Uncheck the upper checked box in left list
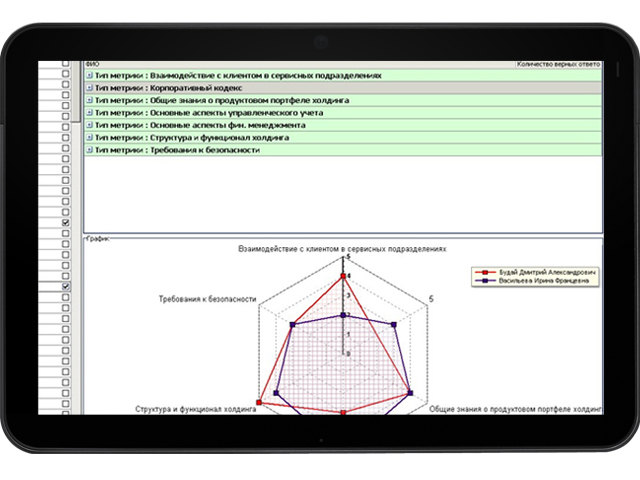 point(66,223)
